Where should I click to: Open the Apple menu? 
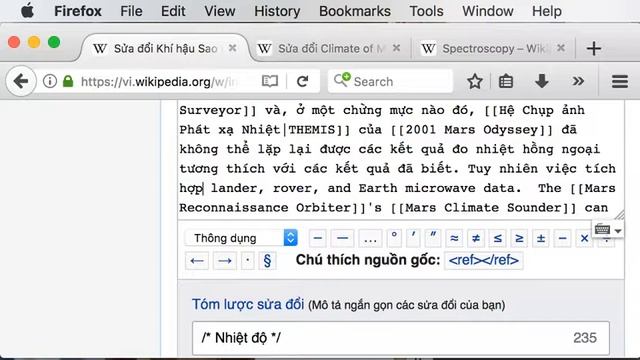click(x=27, y=11)
